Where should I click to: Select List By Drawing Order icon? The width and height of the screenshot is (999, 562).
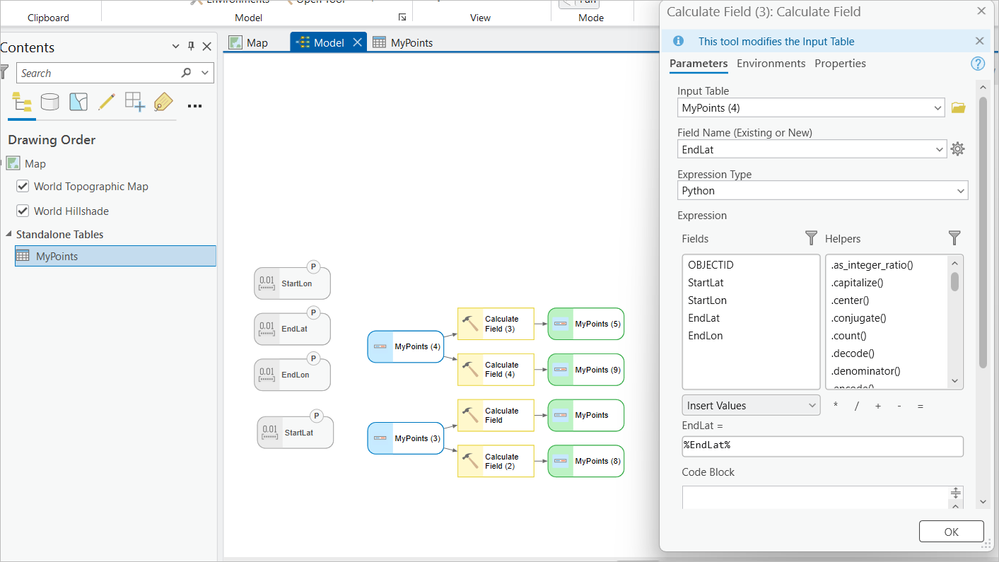click(22, 102)
